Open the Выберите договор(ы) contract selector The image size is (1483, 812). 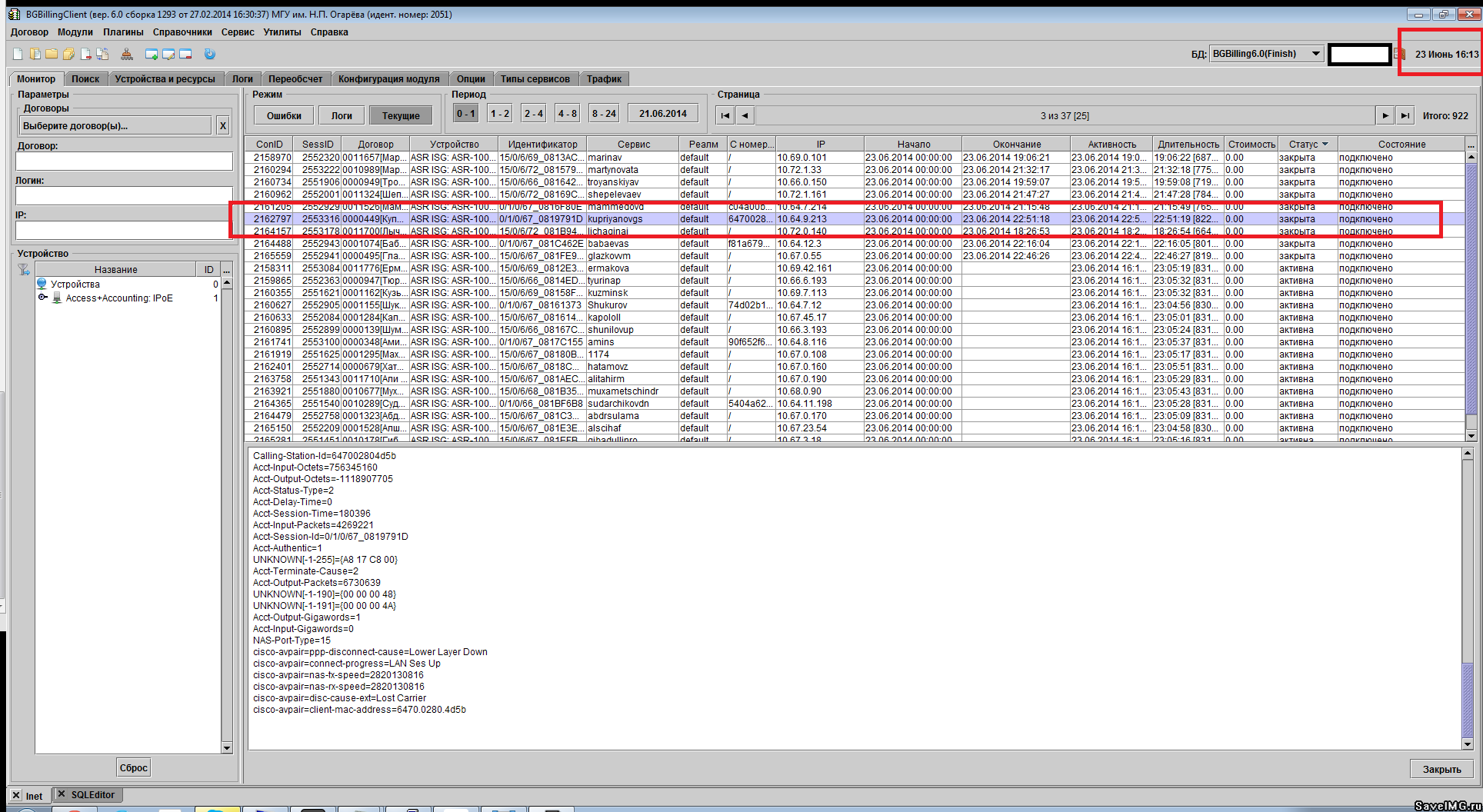pos(115,125)
